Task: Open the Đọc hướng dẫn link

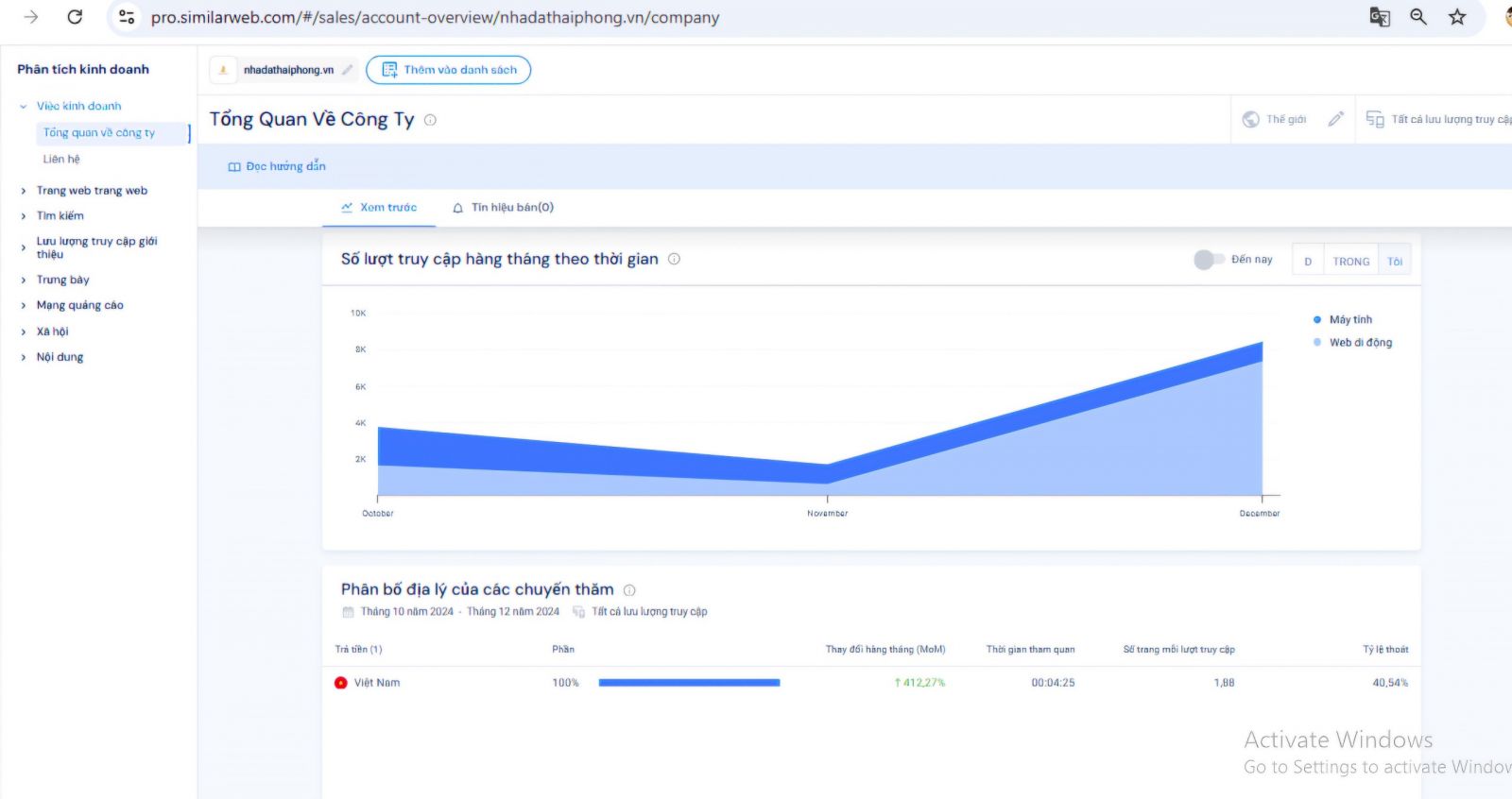Action: pyautogui.click(x=277, y=167)
